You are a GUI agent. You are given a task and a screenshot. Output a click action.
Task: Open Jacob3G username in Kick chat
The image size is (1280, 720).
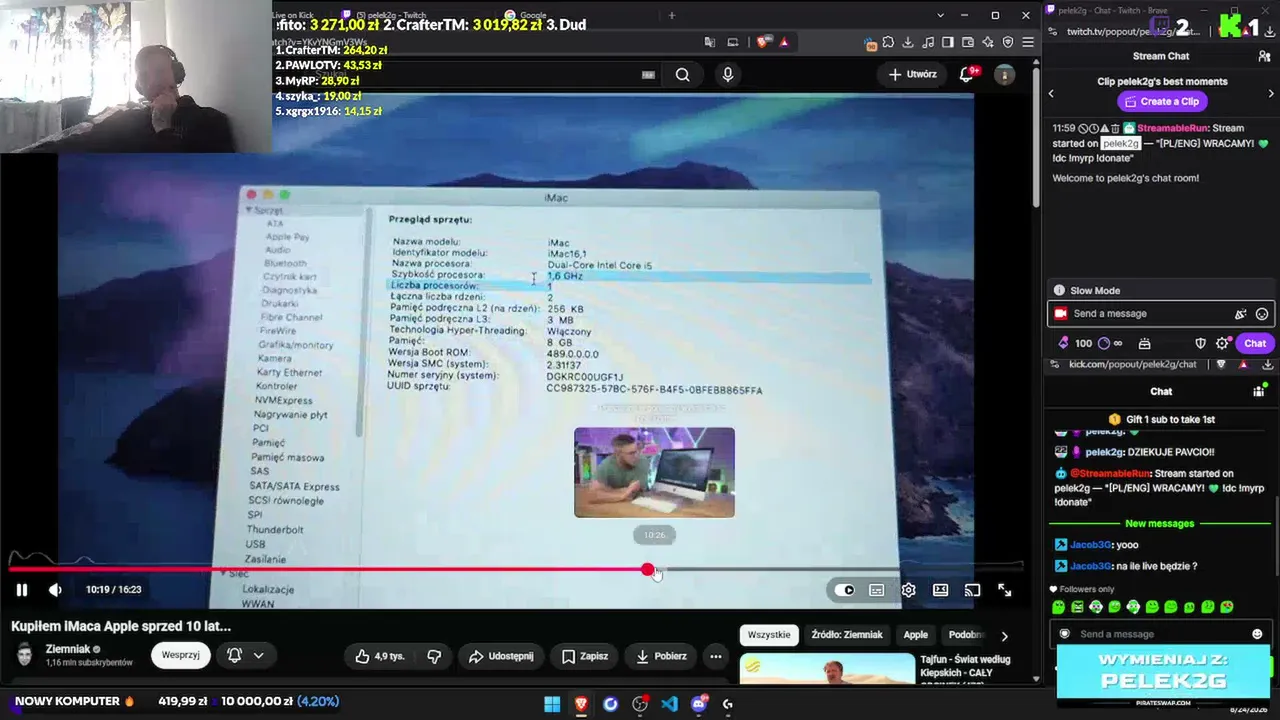(x=1091, y=545)
